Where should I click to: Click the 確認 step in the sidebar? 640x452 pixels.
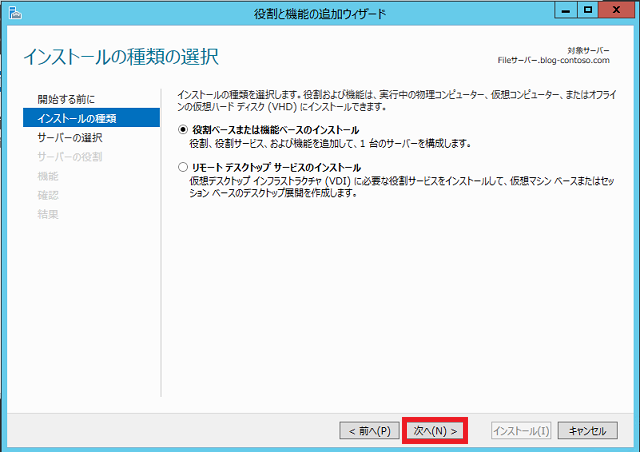[48, 195]
